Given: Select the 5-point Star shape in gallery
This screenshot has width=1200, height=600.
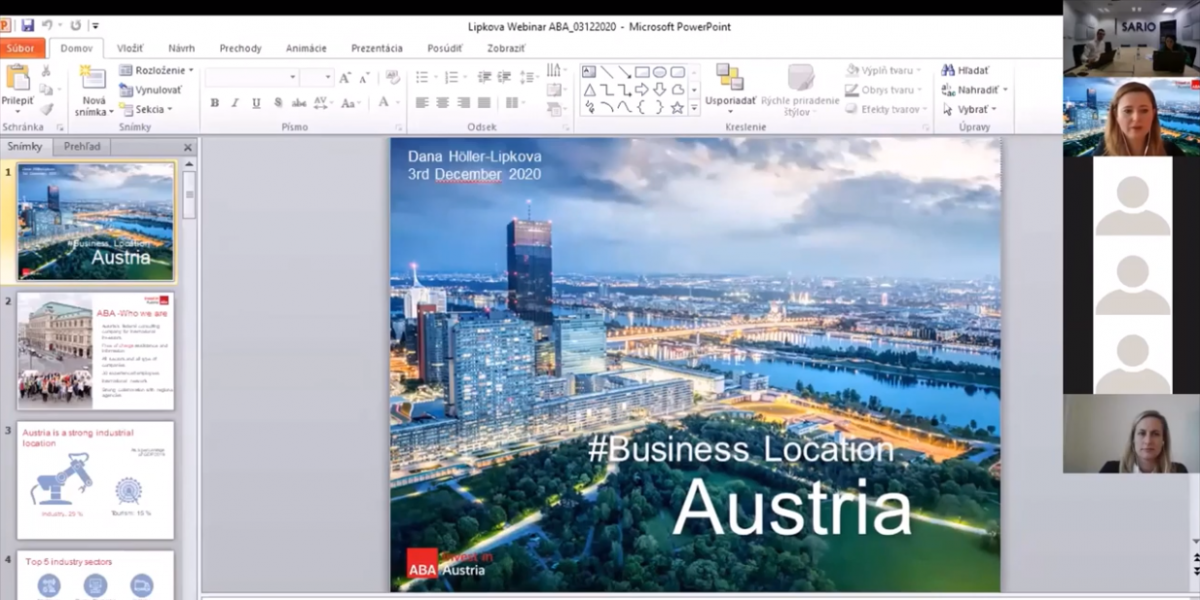Looking at the screenshot, I should tap(677, 108).
